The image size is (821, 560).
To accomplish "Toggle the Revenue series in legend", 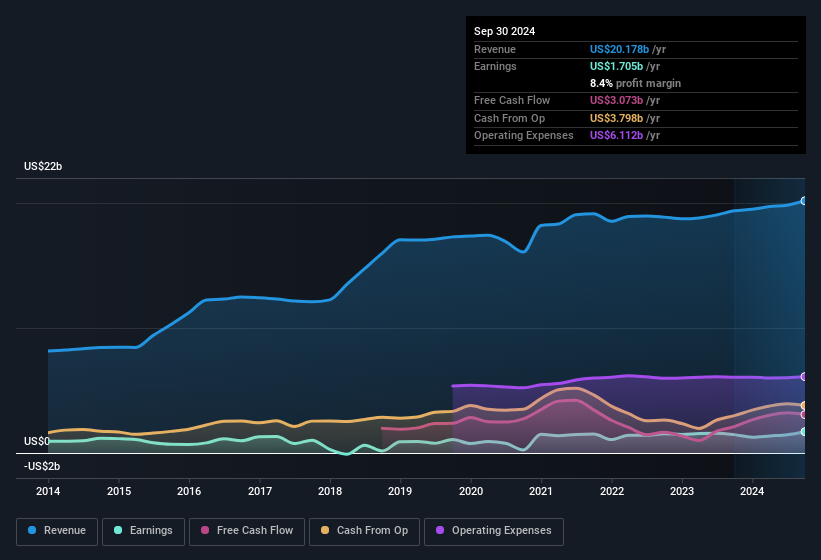I will tap(57, 531).
